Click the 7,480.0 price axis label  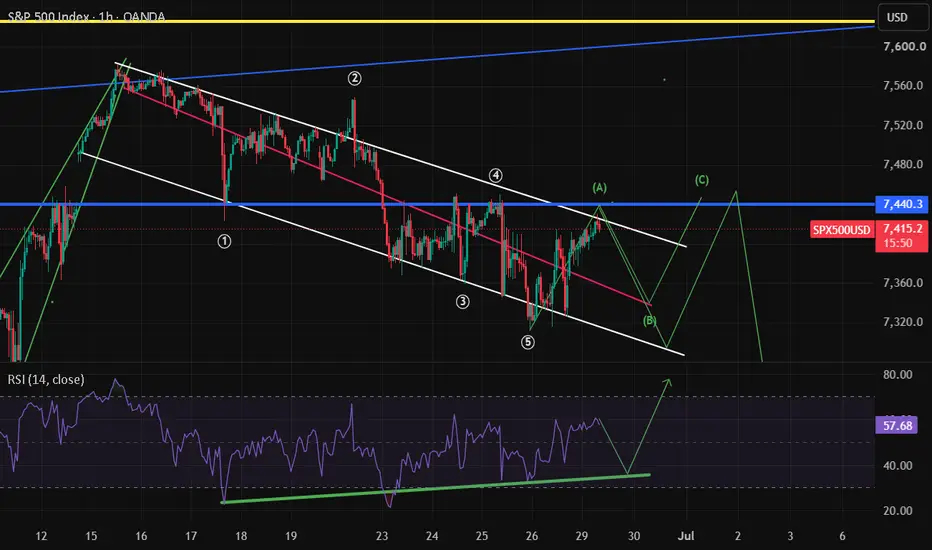click(903, 164)
